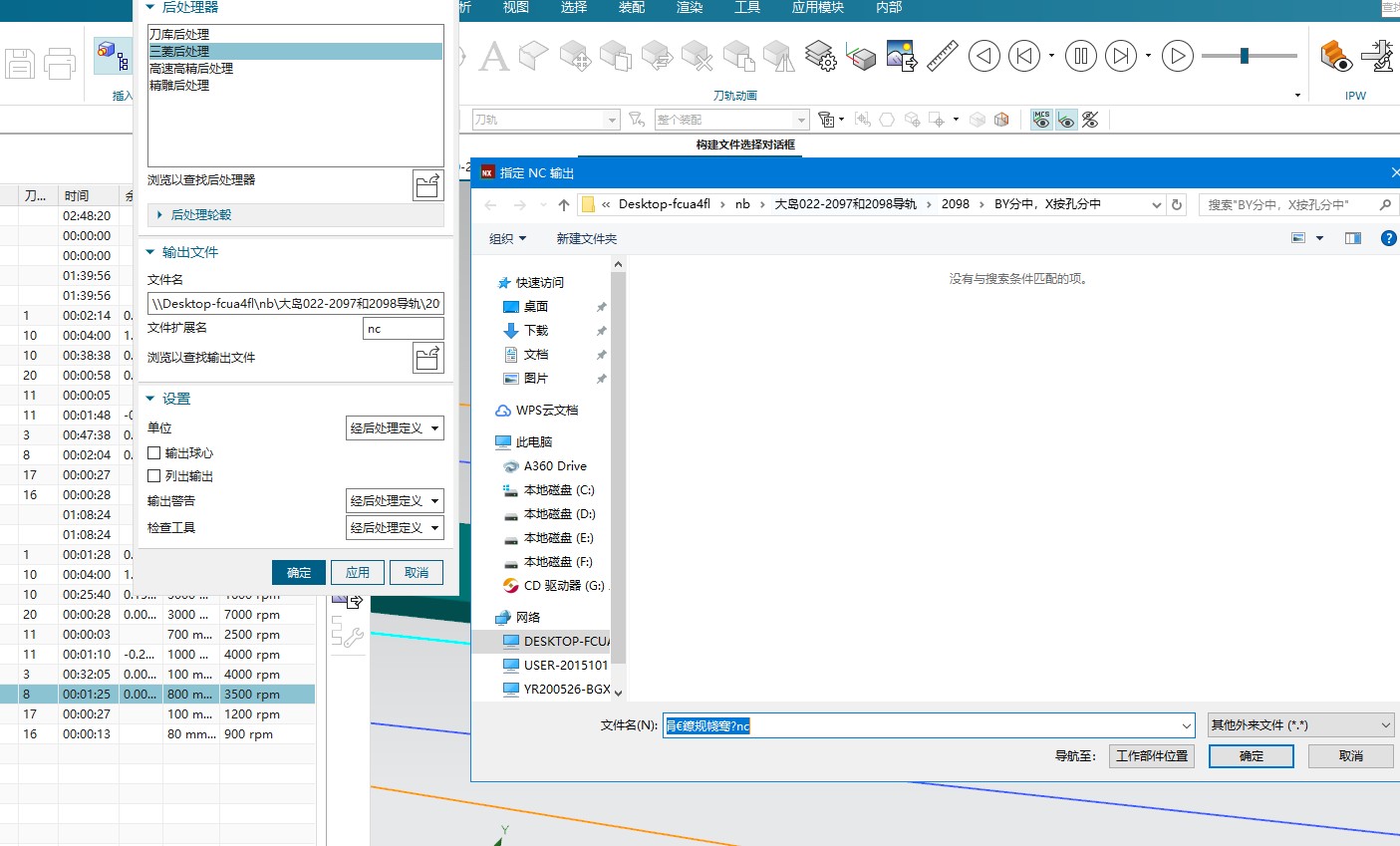The image size is (1400, 846).
Task: Click the 新建文件夹 button
Action: (587, 239)
